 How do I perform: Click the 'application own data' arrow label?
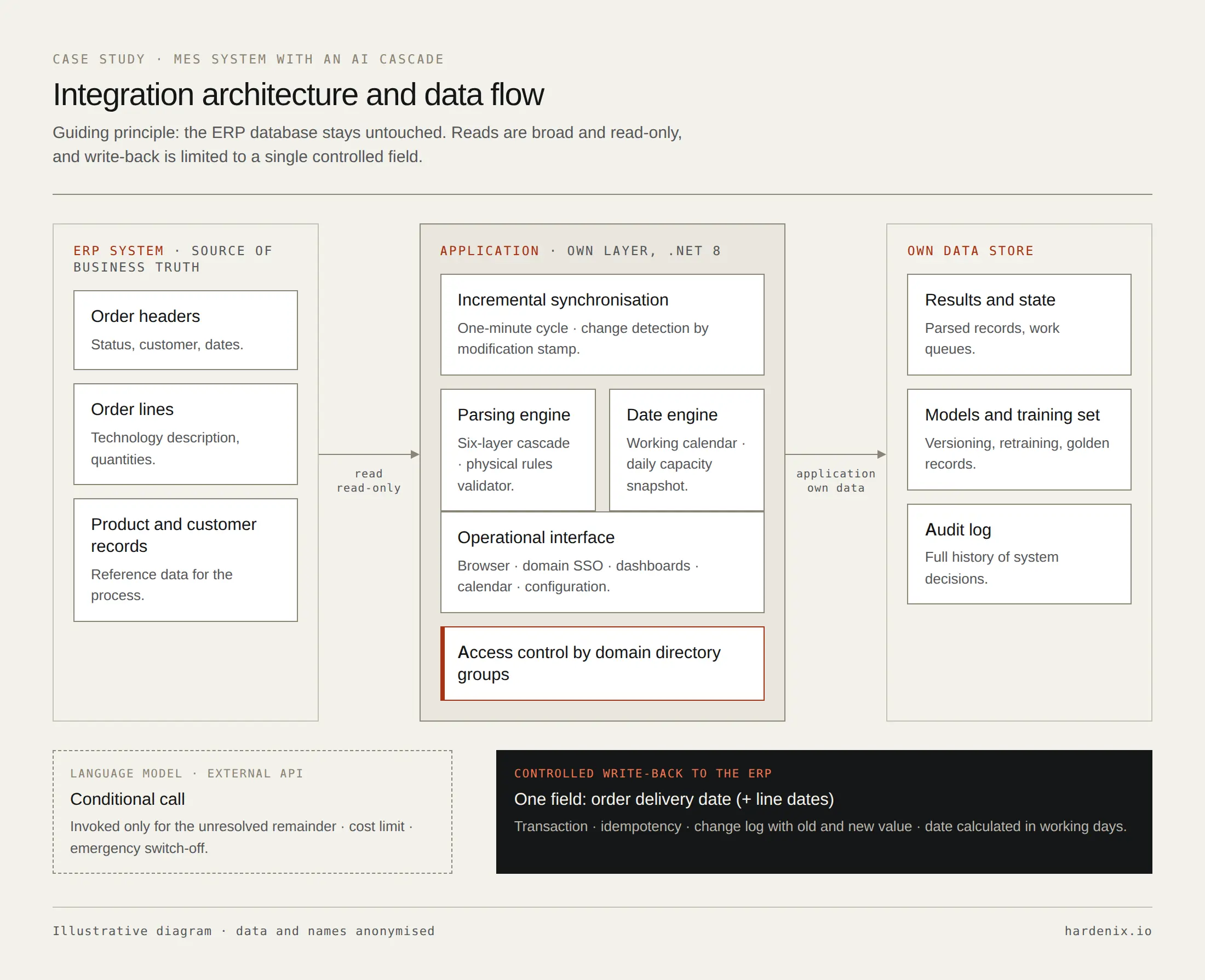click(836, 480)
